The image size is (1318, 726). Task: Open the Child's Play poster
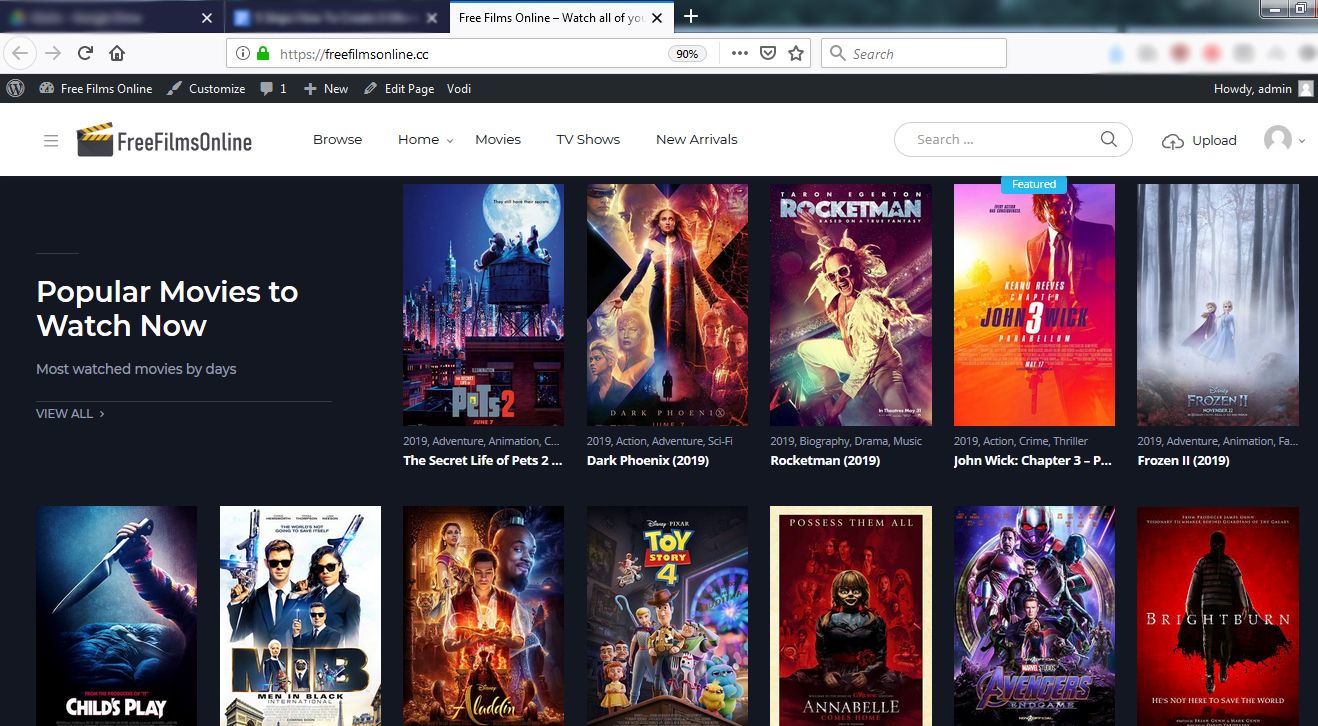116,616
